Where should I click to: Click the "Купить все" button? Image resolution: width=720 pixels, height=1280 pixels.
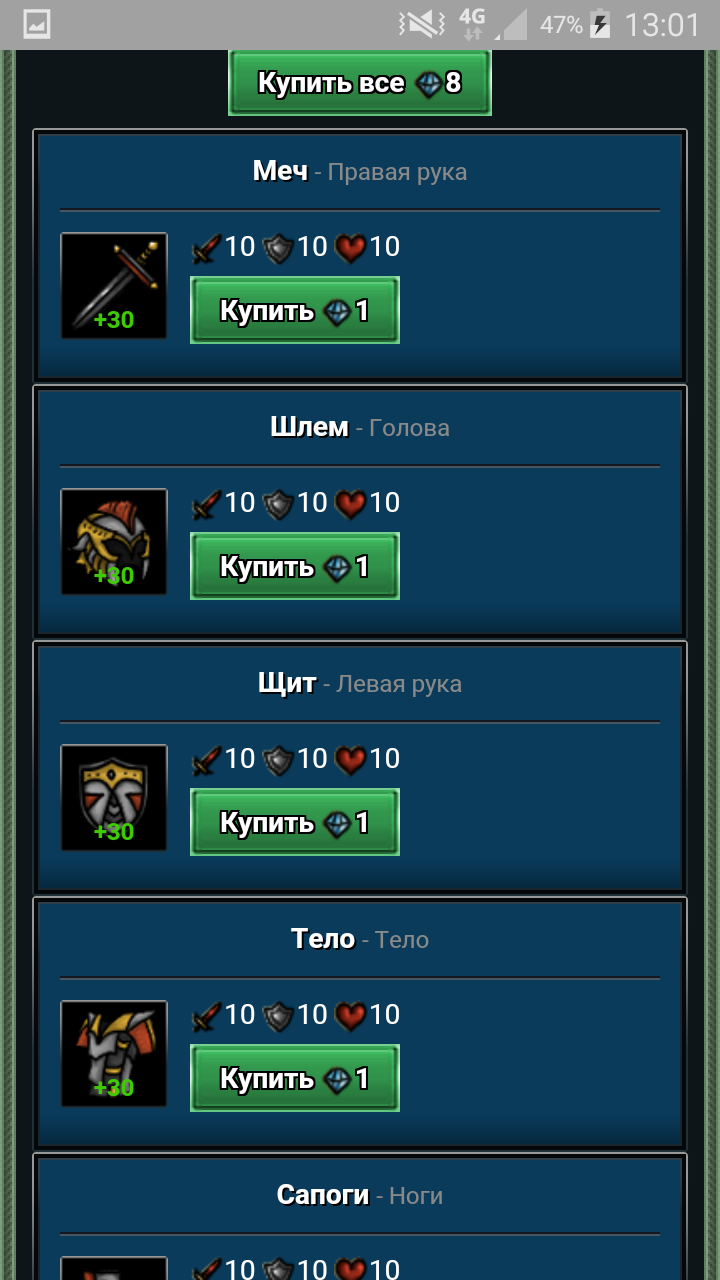pyautogui.click(x=360, y=82)
